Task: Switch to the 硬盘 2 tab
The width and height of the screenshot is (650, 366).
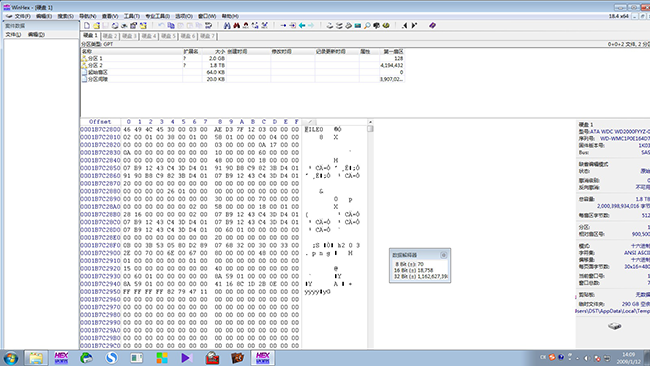Action: [x=110, y=36]
